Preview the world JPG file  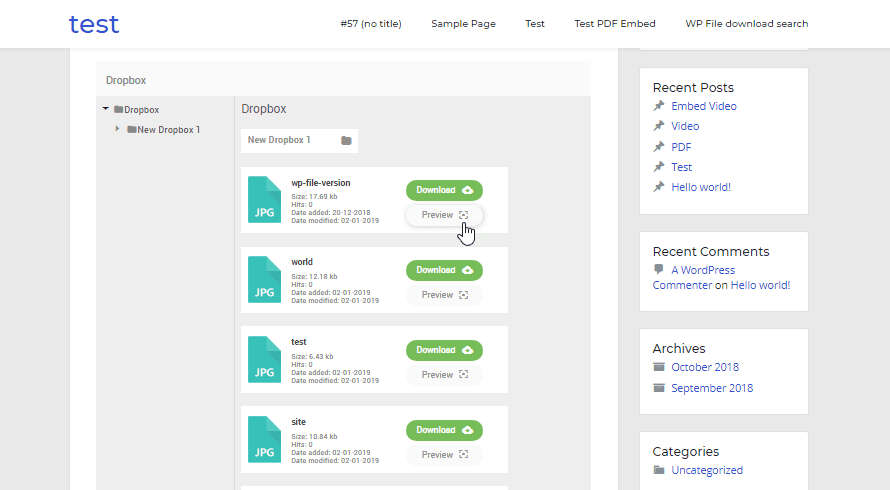tap(444, 295)
